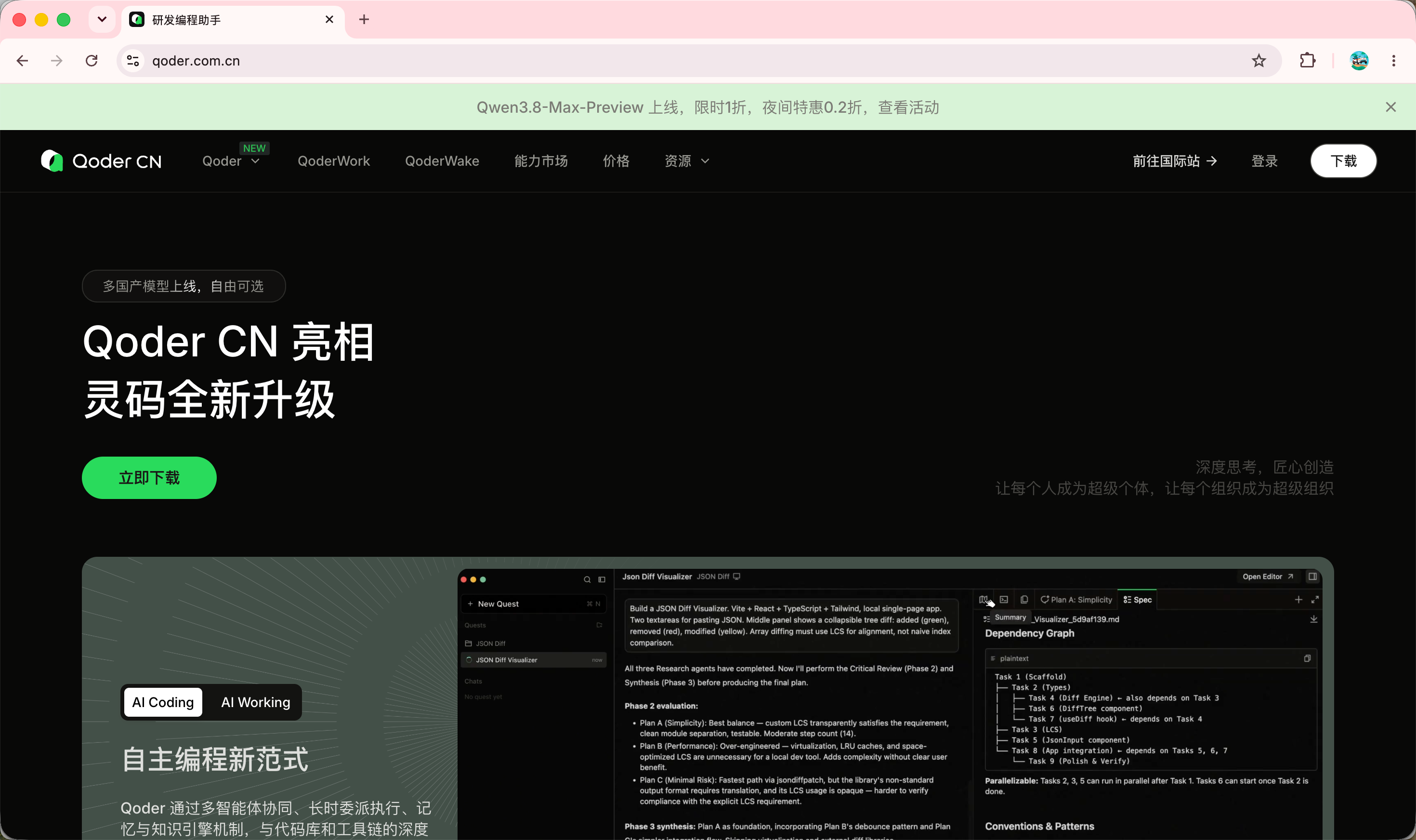Click the 自主编程新范式 heading
The height and width of the screenshot is (840, 1416).
pyautogui.click(x=215, y=760)
